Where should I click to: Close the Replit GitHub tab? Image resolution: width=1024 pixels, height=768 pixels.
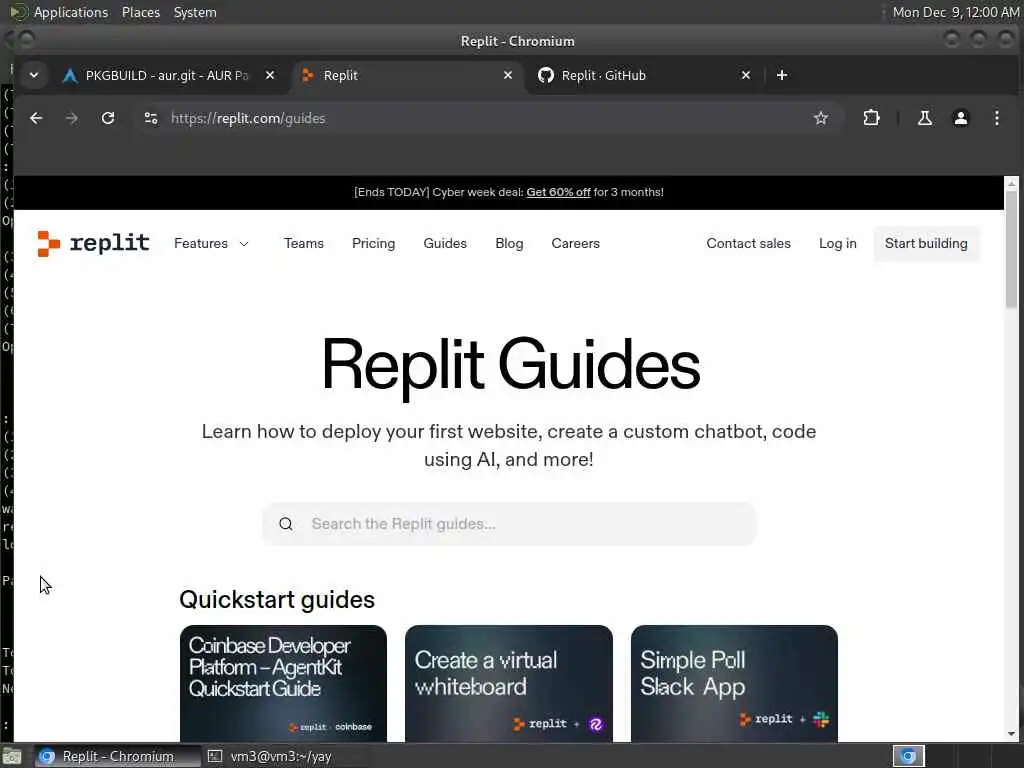point(746,75)
